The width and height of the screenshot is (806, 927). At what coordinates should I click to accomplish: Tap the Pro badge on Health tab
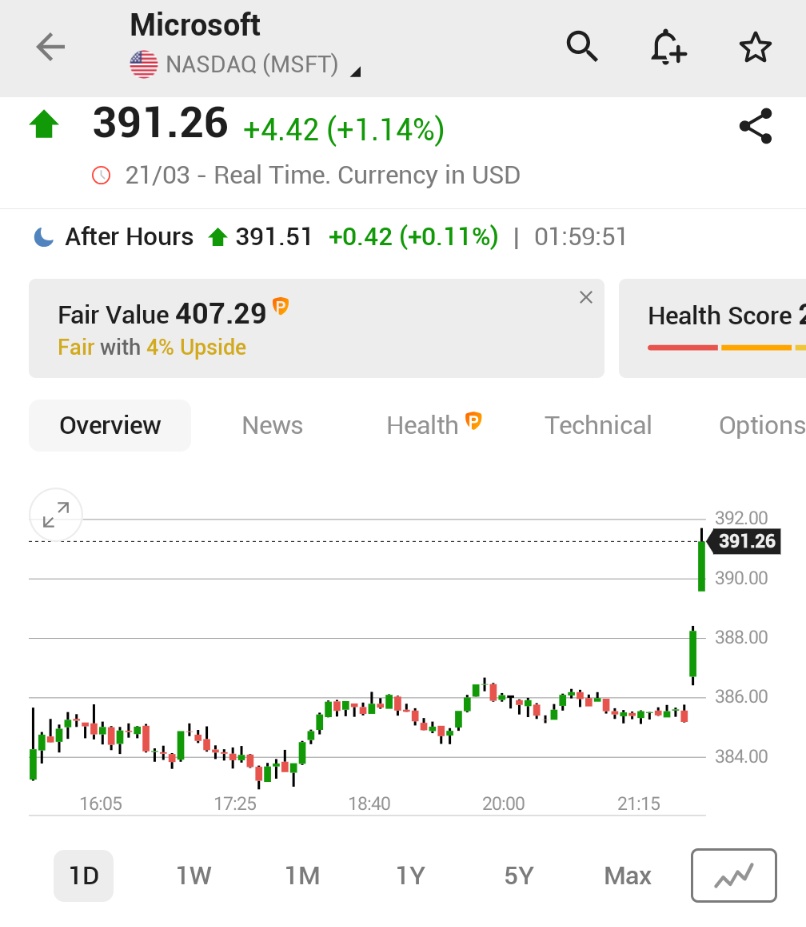point(473,420)
